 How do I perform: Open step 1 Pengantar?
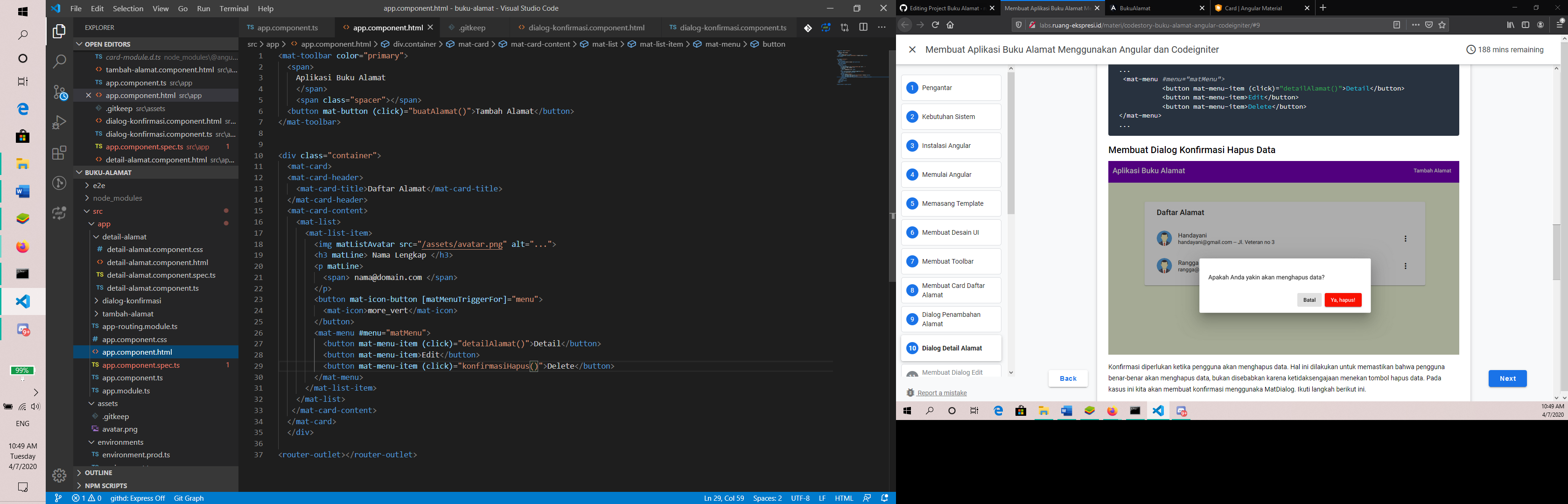[x=951, y=88]
